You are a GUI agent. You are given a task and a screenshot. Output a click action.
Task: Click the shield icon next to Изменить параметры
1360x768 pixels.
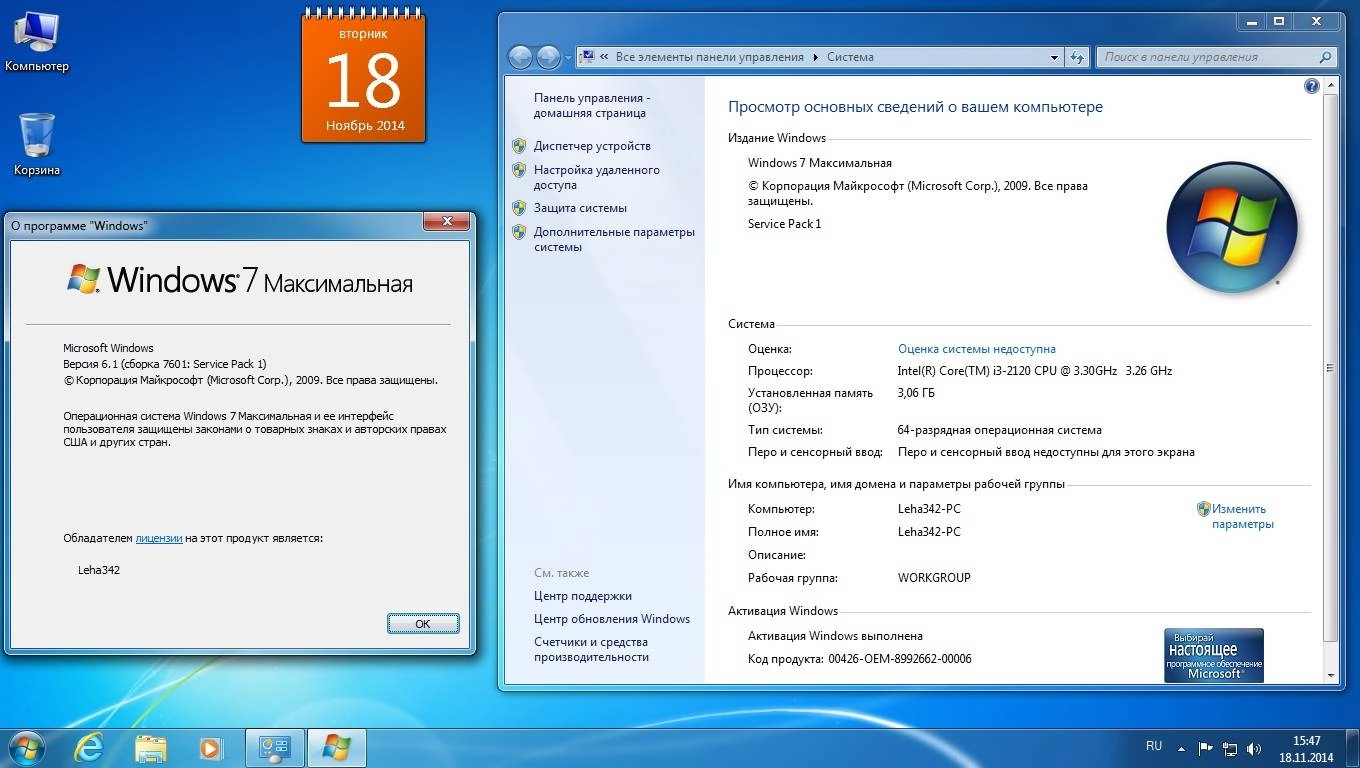[x=1204, y=509]
